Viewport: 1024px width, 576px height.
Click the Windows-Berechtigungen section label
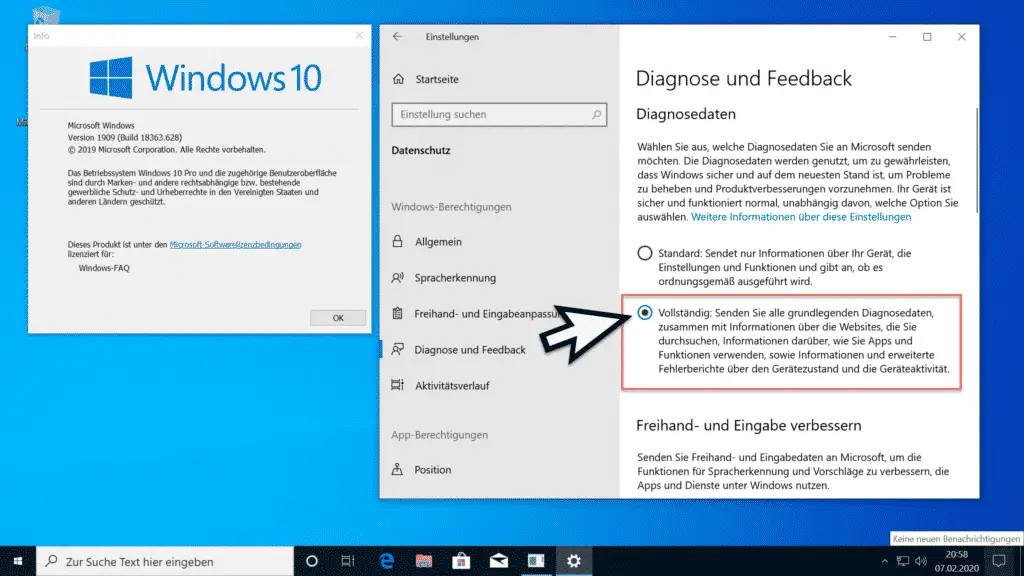pos(451,207)
